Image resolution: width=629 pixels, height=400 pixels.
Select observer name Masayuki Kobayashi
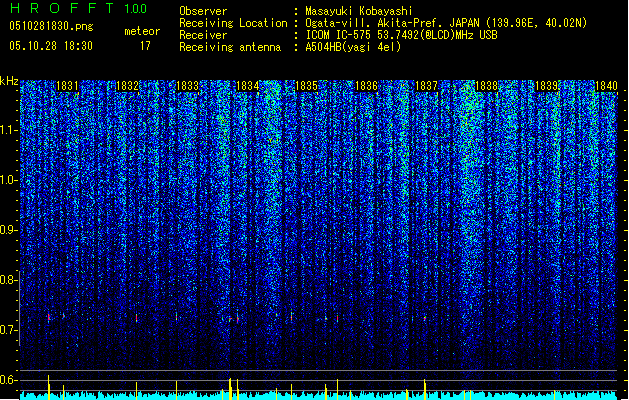(359, 11)
